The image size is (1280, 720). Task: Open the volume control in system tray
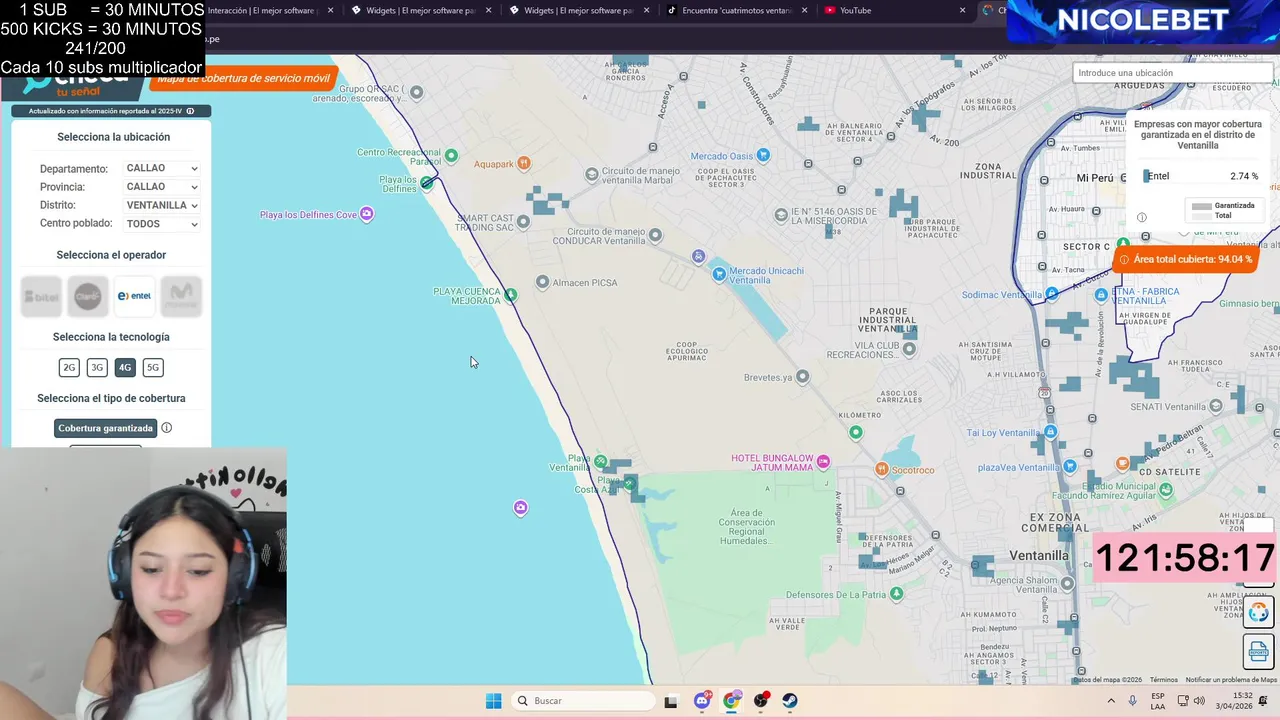(1199, 701)
